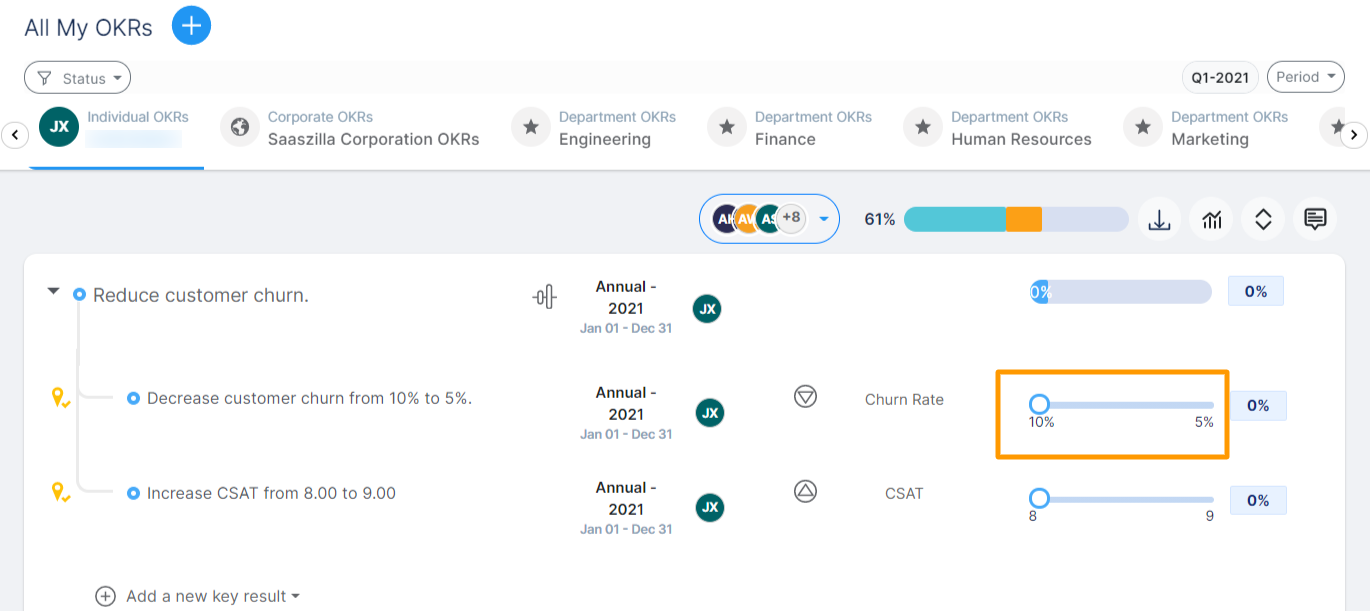1370x611 pixels.
Task: Select the decreasing metric icon on Churn Rate row
Action: tap(804, 397)
